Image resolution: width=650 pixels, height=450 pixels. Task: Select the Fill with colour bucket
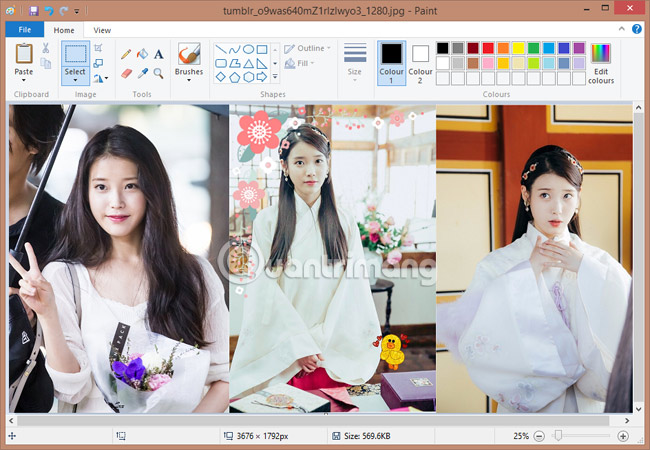pyautogui.click(x=142, y=54)
